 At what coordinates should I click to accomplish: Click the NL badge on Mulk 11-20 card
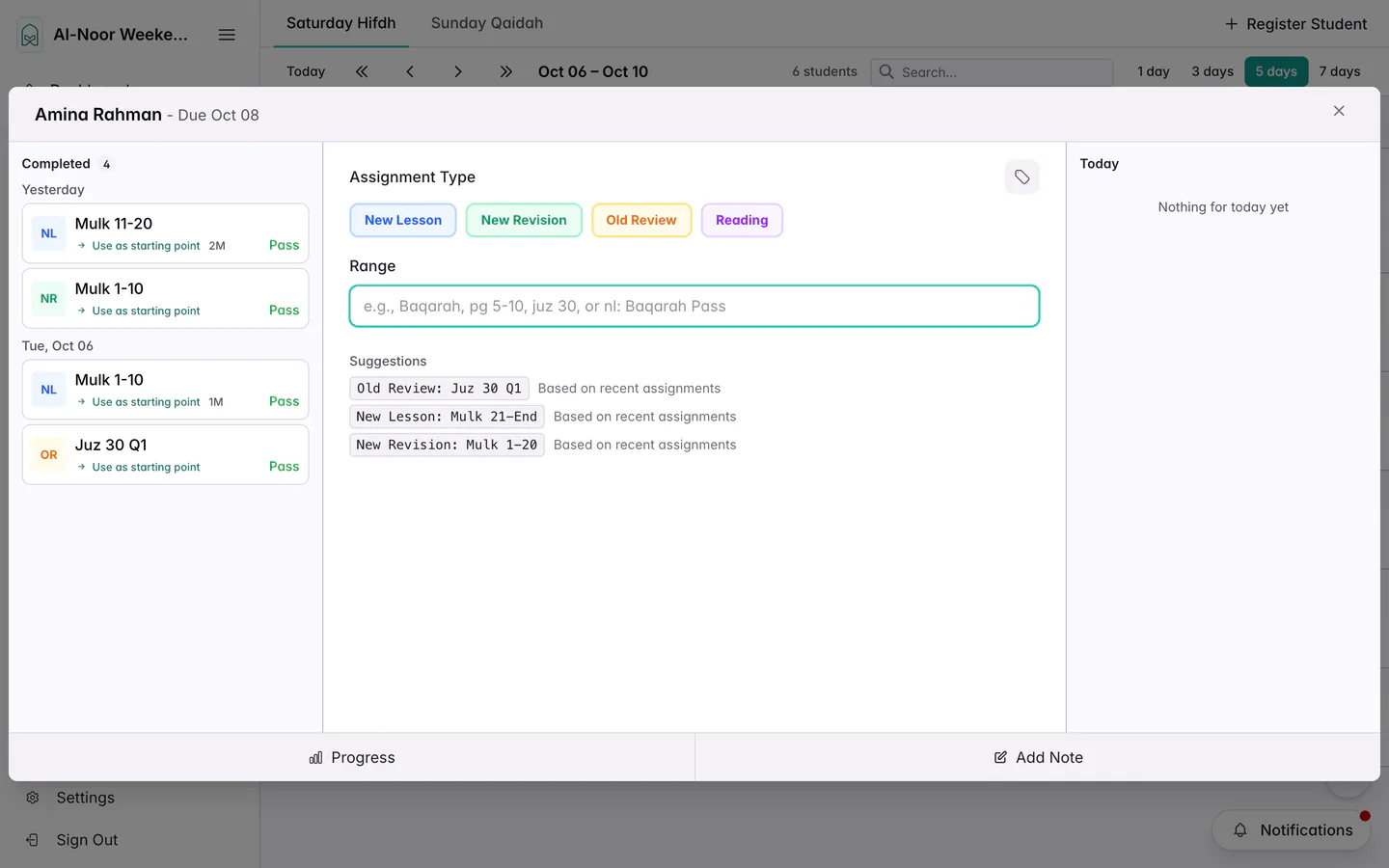coord(49,233)
